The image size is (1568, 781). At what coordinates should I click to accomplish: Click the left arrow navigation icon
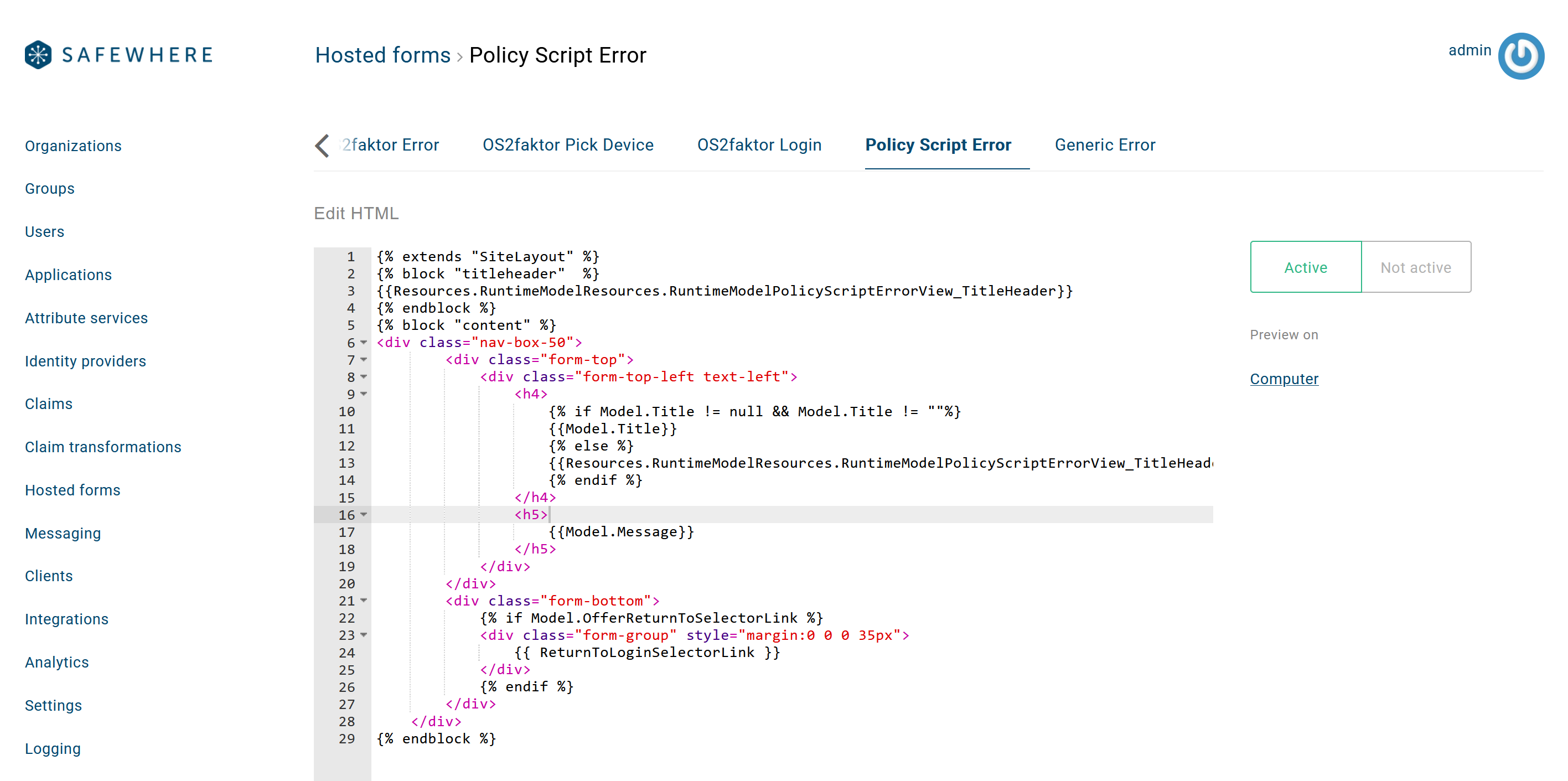pos(322,145)
